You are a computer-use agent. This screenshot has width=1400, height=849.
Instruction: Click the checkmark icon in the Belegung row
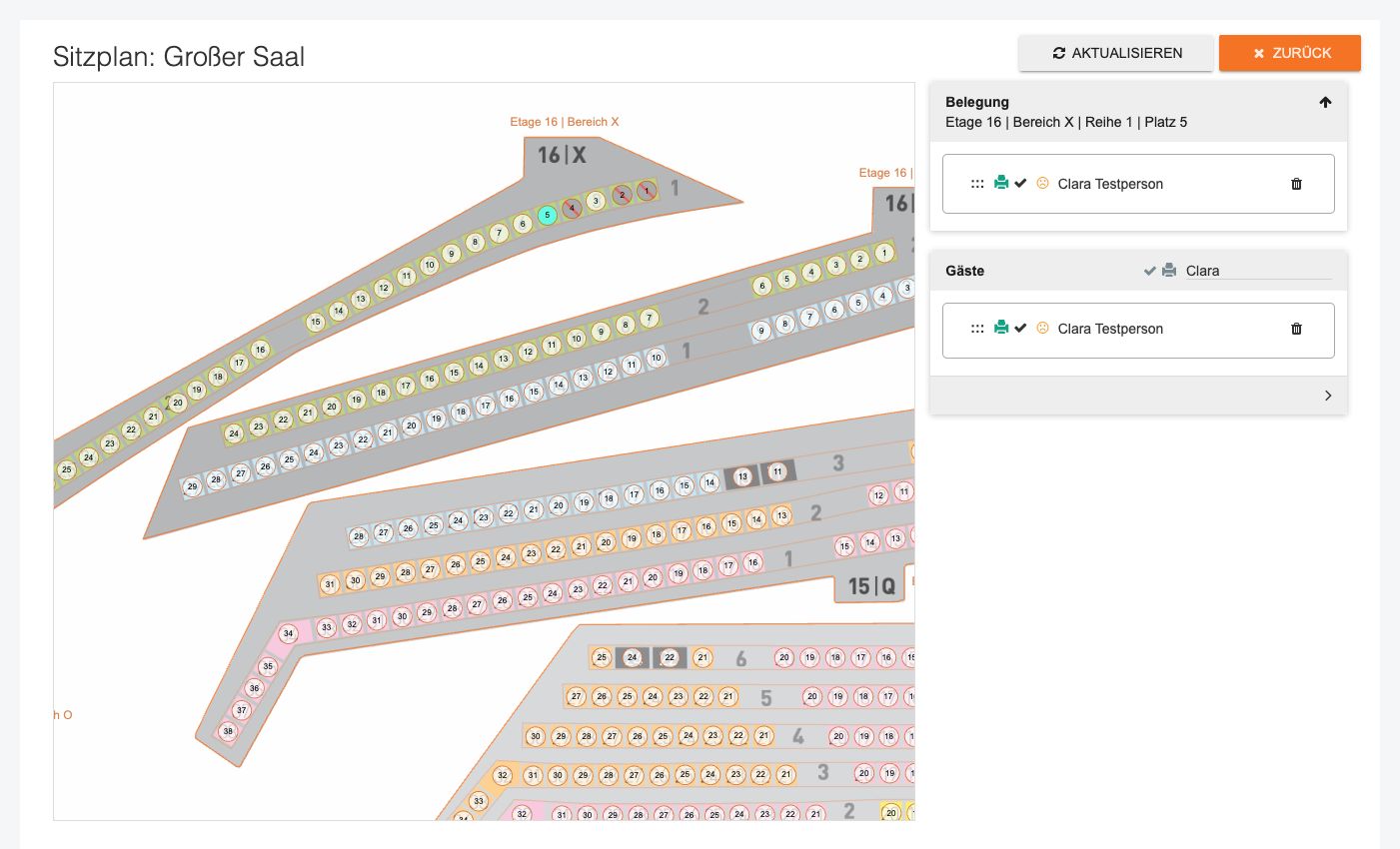tap(1020, 184)
